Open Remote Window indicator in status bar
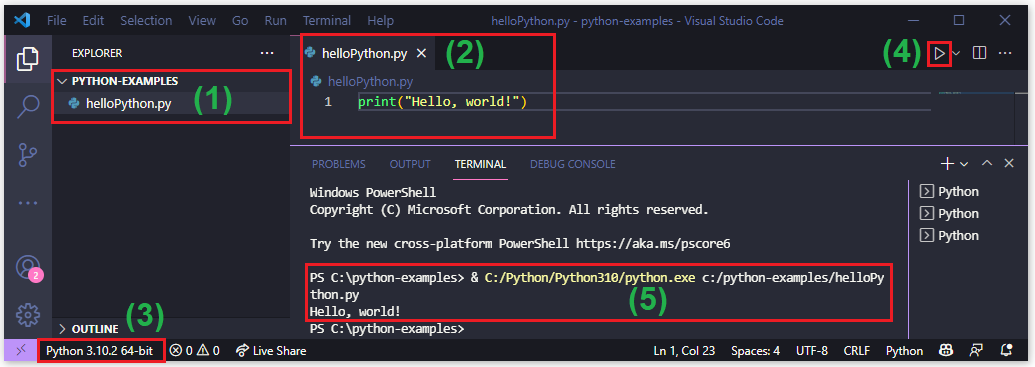The image size is (1035, 367). pyautogui.click(x=21, y=350)
